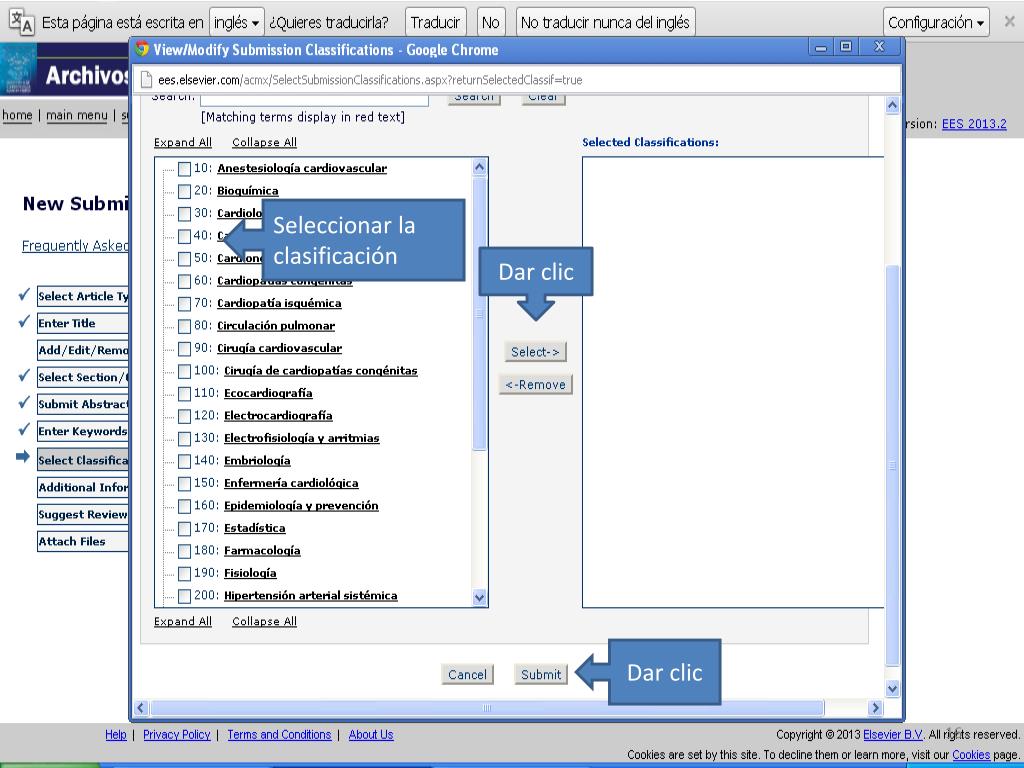Check the box next to 70: Cardiopatía isquémica
The width and height of the screenshot is (1024, 768).
[184, 304]
